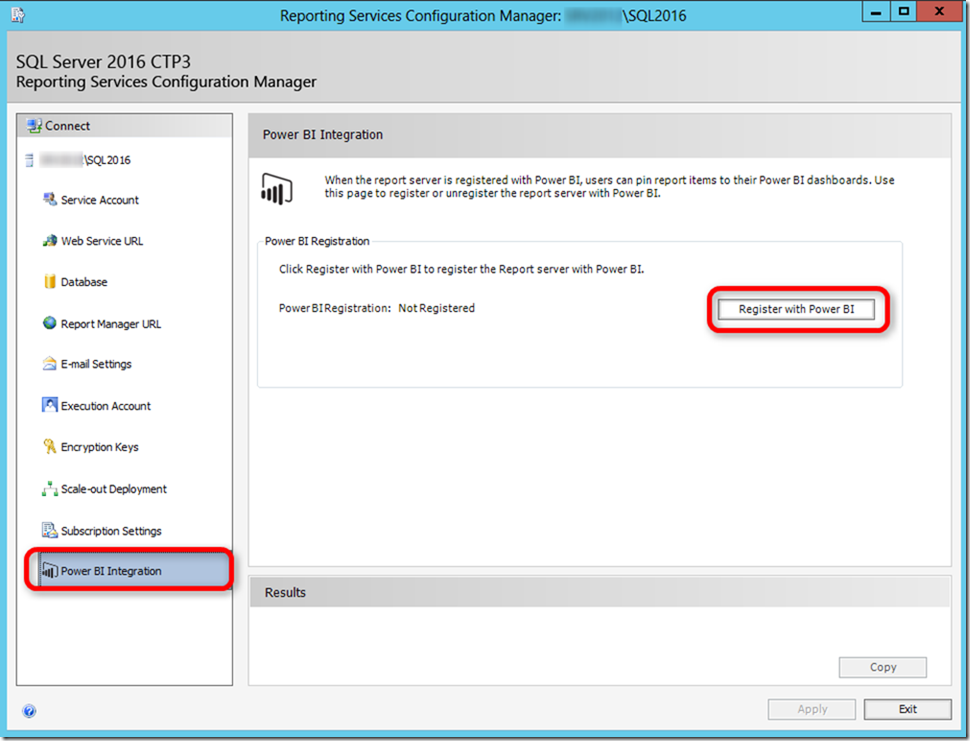Click the Connect button label

click(67, 126)
